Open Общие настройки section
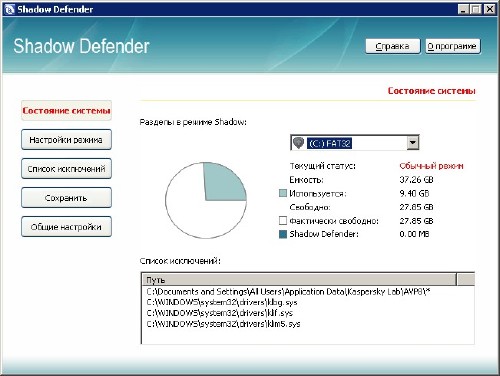Image resolution: width=500 pixels, height=376 pixels. click(x=66, y=227)
